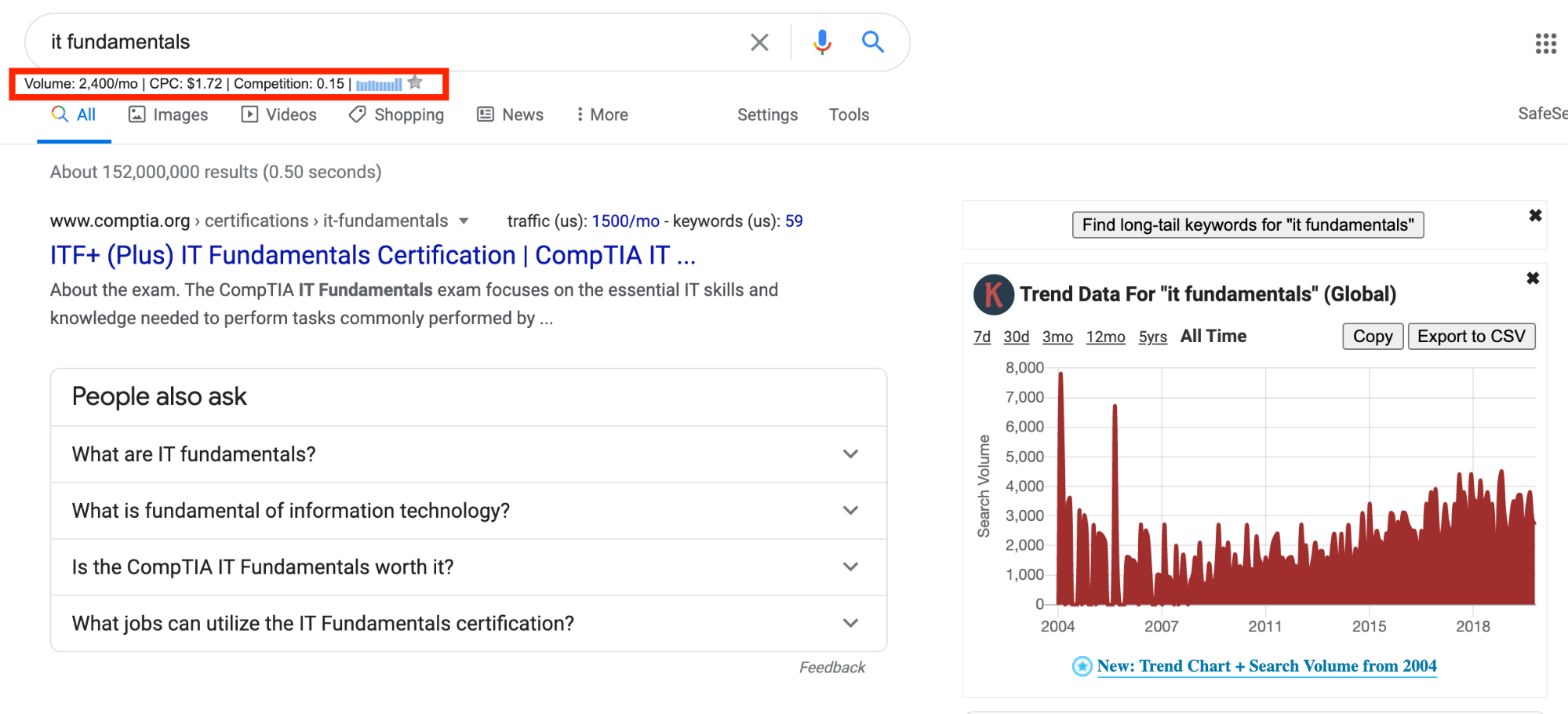Select the All Time trend range
Image resolution: width=1568 pixels, height=714 pixels.
pyautogui.click(x=1213, y=336)
